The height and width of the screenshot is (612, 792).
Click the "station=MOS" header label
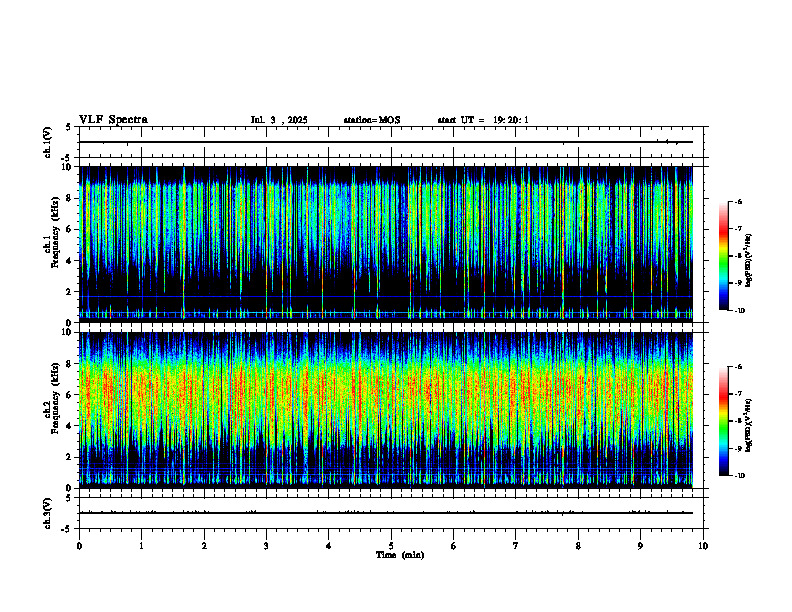372,120
